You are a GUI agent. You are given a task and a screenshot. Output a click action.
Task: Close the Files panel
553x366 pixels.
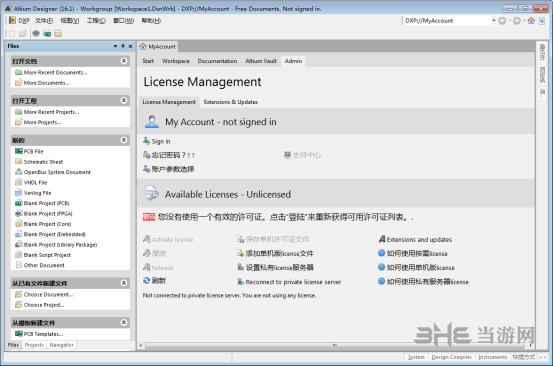click(x=130, y=46)
